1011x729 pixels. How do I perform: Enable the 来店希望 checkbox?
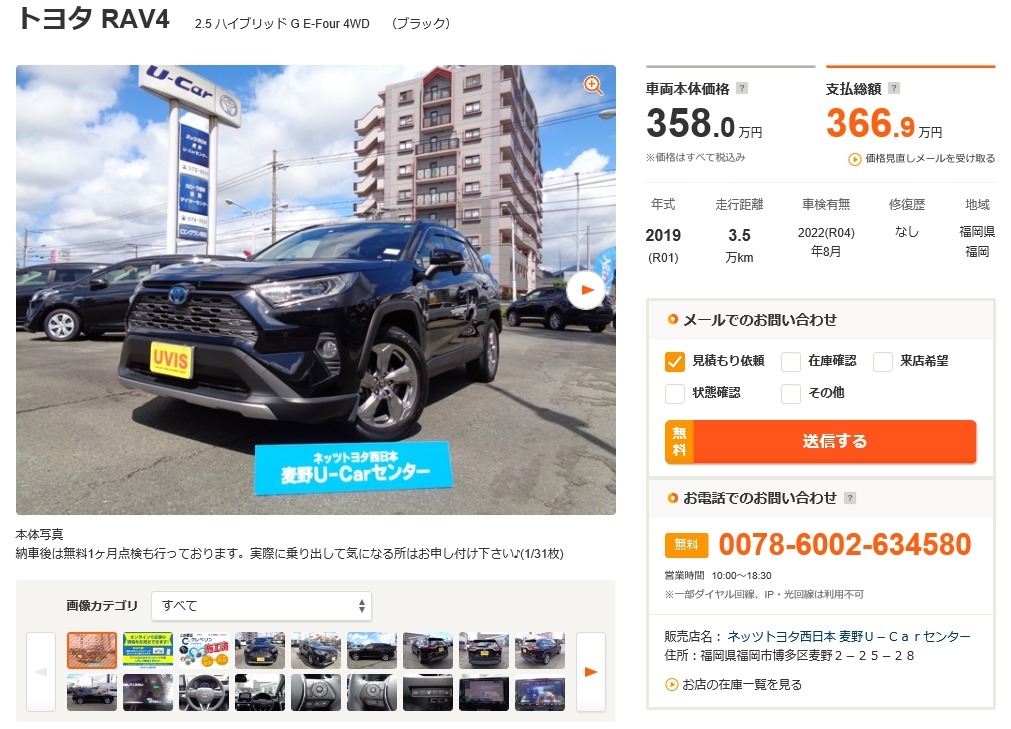[883, 362]
